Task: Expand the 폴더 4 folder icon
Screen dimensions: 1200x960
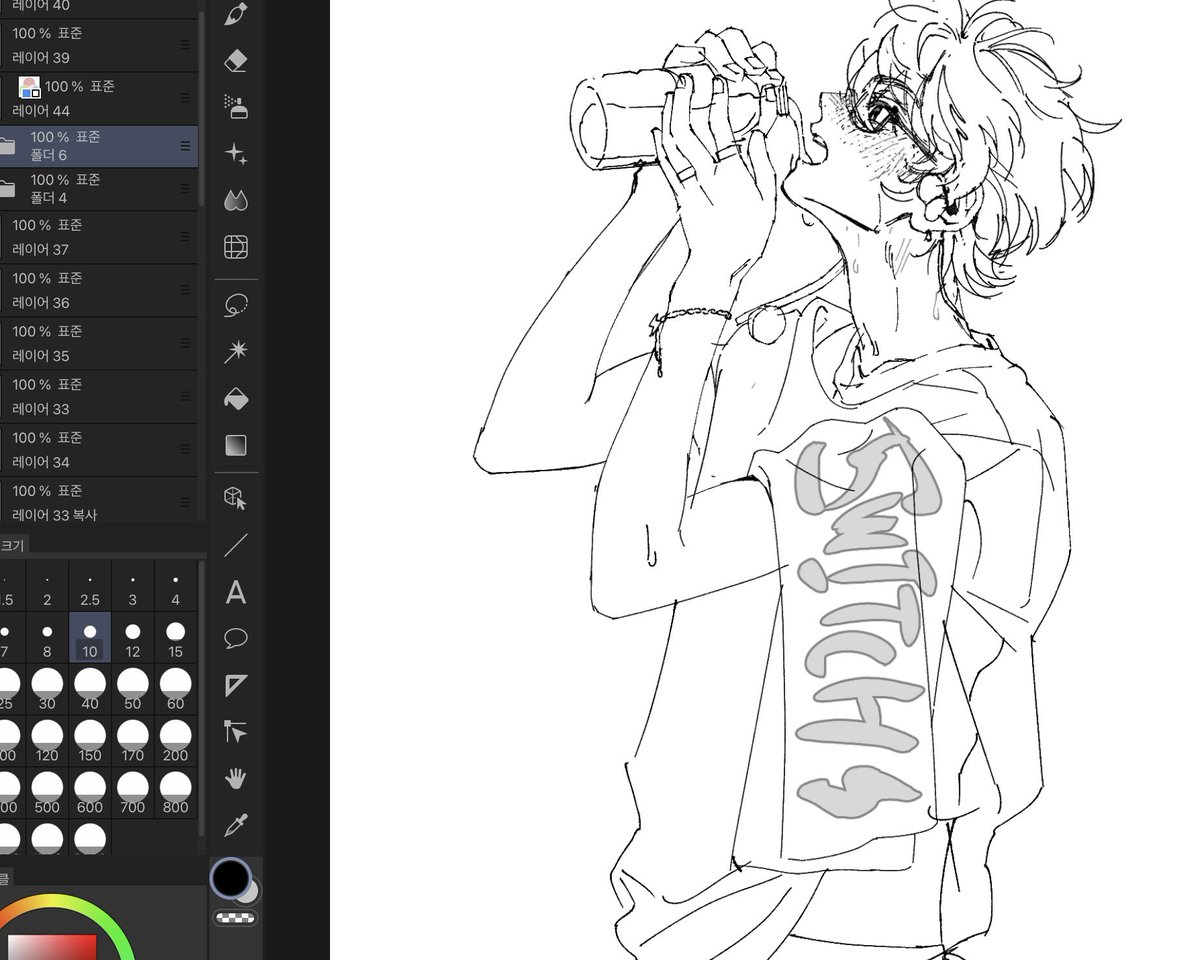Action: click(x=6, y=189)
